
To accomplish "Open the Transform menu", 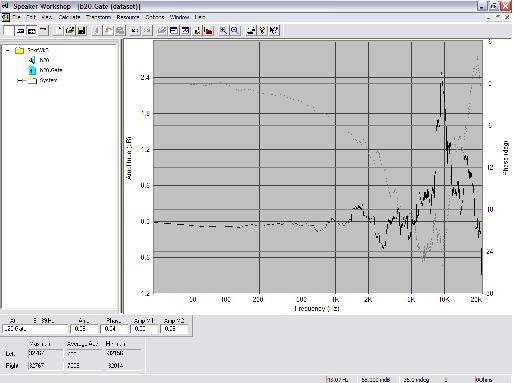I will click(x=98, y=17).
